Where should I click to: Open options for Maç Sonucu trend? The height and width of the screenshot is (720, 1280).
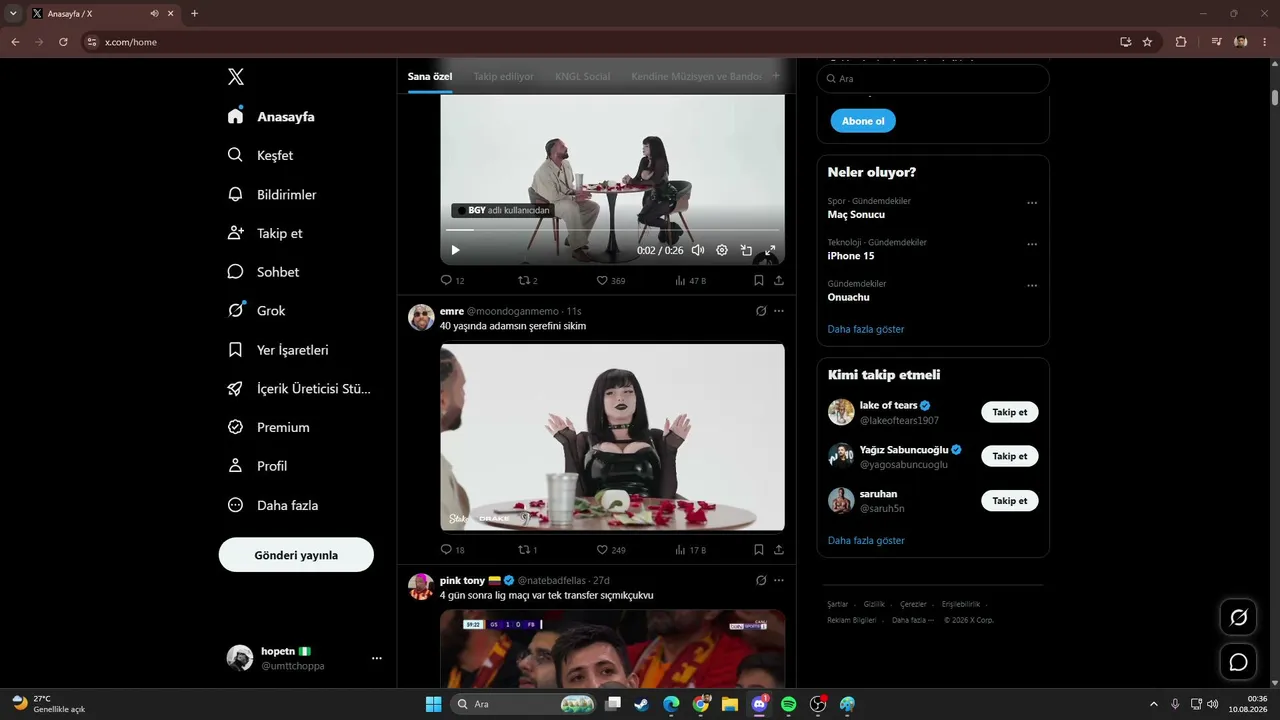click(x=1032, y=203)
